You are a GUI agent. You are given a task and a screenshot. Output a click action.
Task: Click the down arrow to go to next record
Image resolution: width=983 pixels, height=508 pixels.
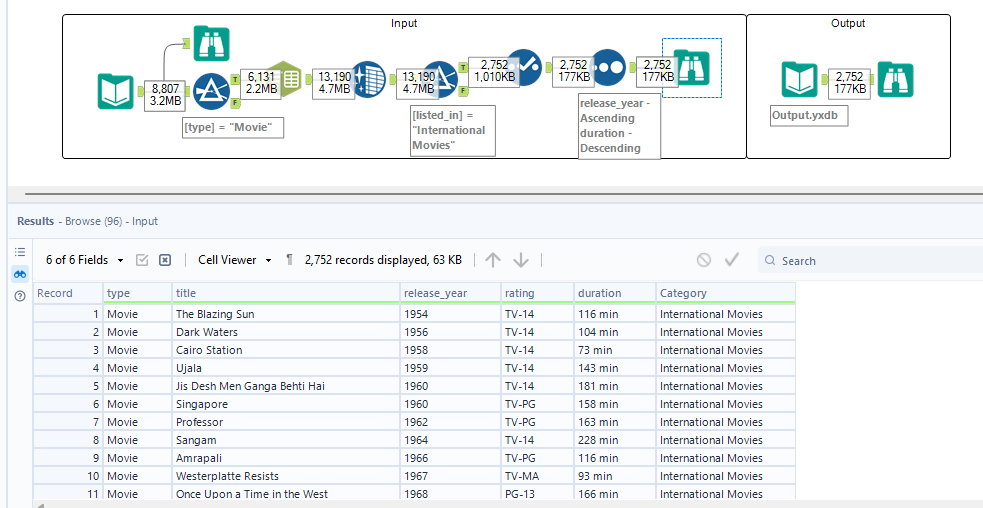(521, 260)
